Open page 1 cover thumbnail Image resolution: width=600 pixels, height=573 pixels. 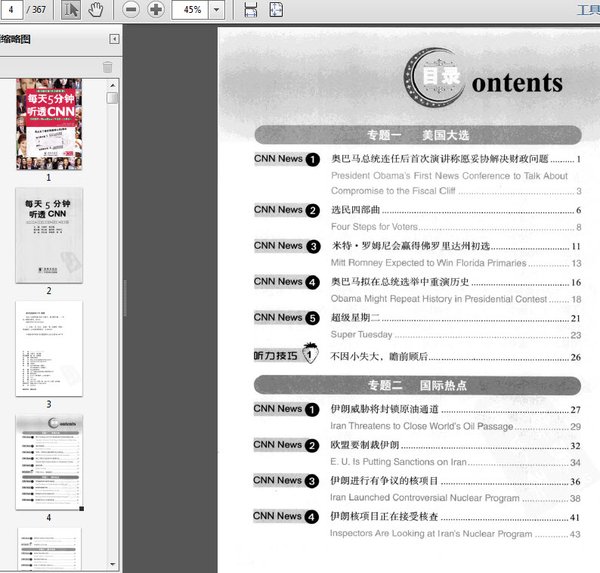click(x=49, y=124)
